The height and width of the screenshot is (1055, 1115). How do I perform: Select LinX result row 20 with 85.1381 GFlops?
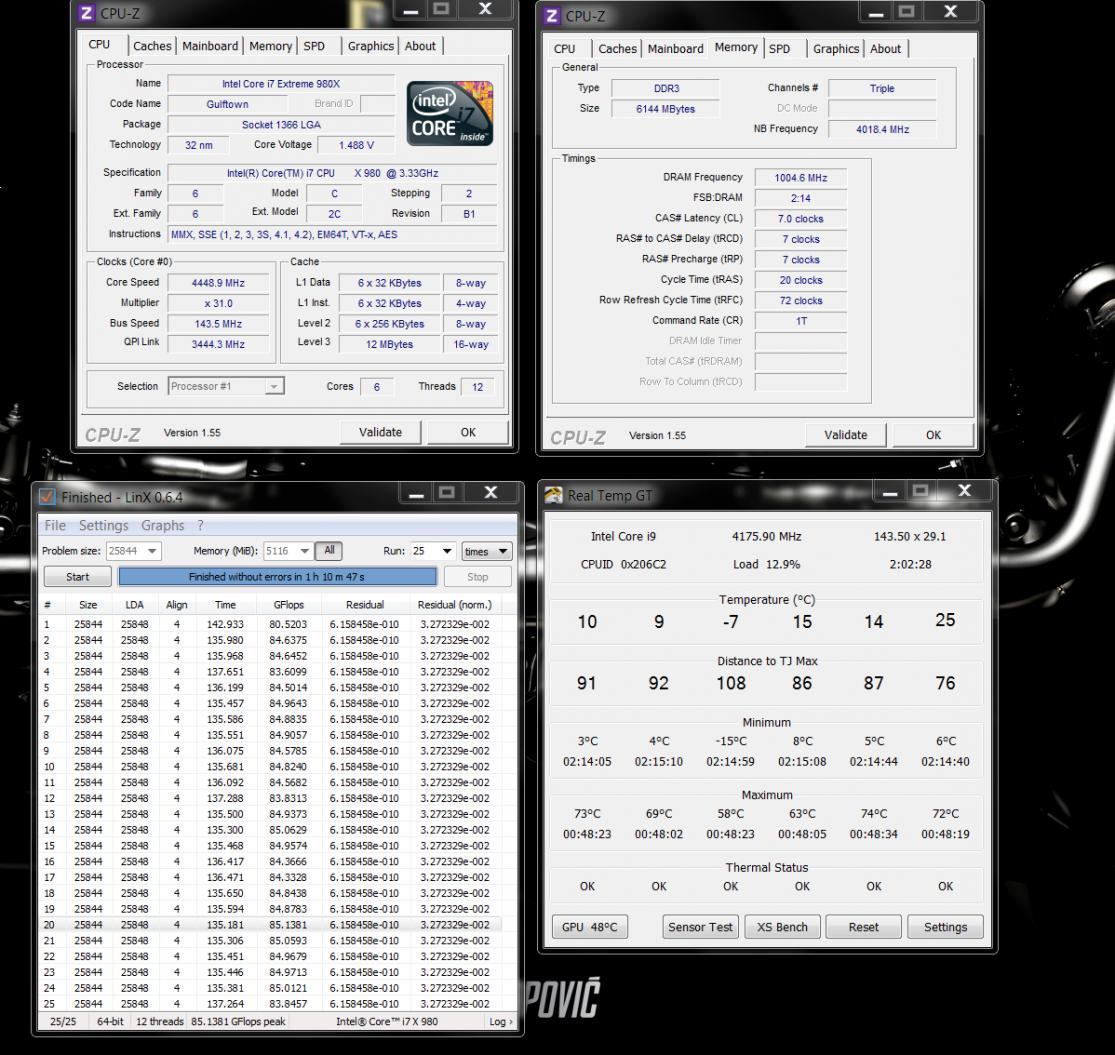270,924
